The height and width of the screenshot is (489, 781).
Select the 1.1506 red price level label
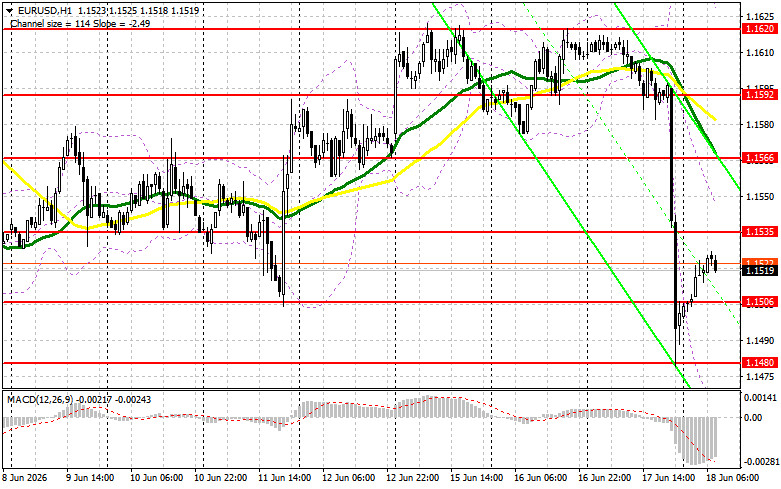tap(759, 302)
